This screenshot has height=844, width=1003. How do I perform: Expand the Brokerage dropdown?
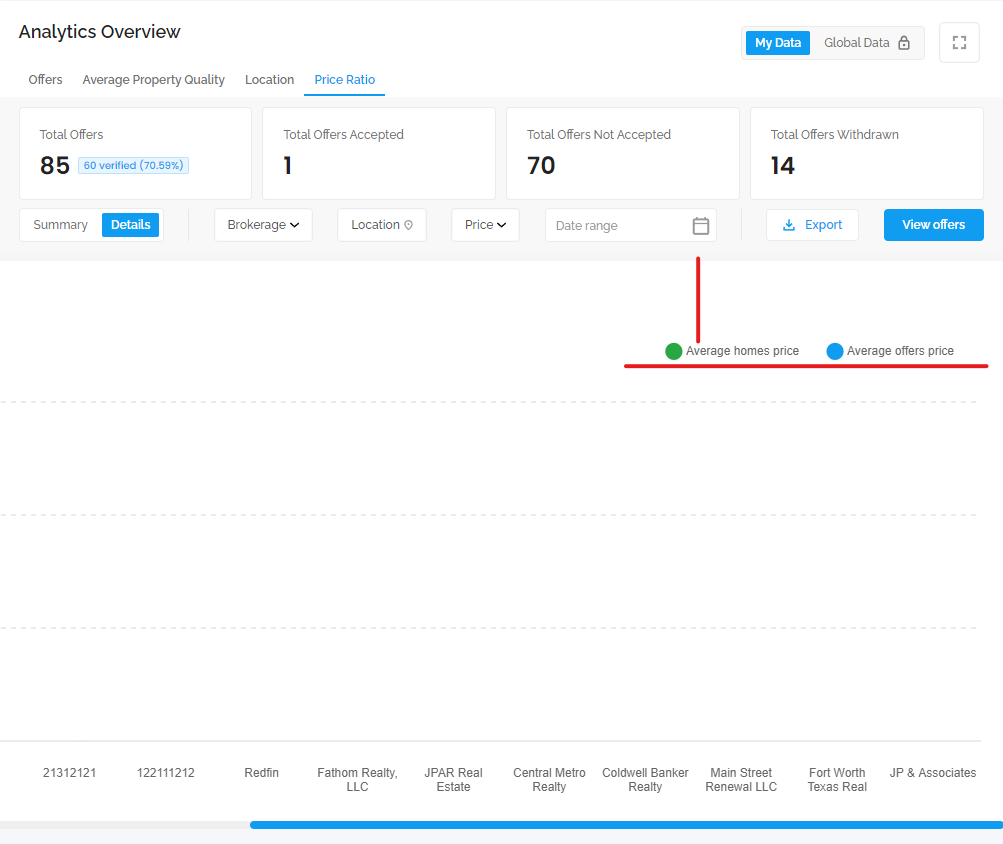(263, 225)
